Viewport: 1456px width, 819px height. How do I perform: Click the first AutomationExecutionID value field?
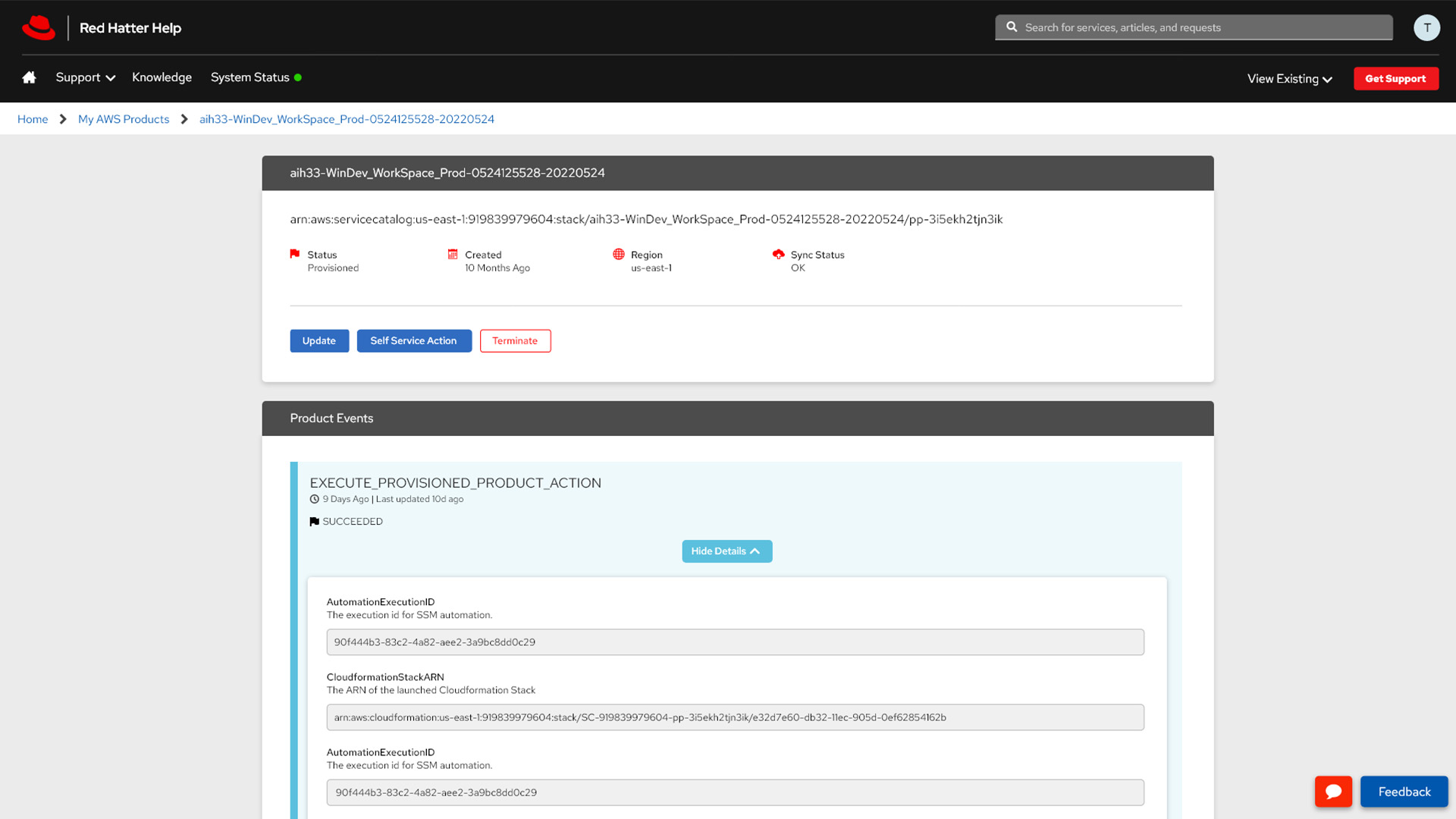(735, 642)
